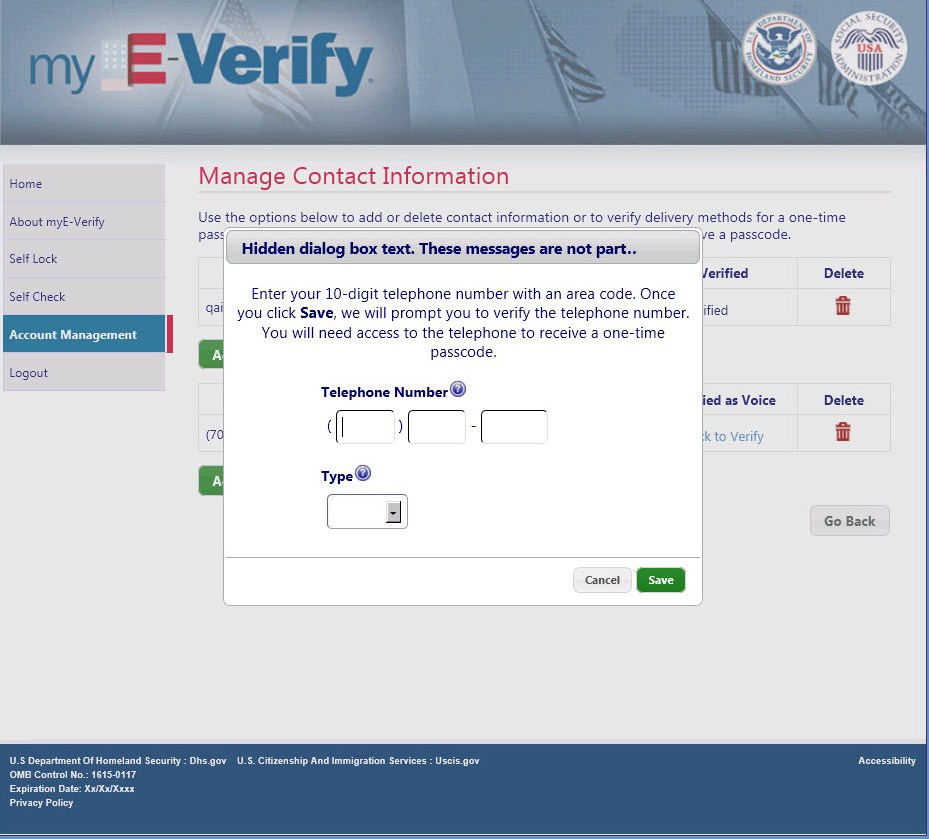Save the telephone number
Viewport: 929px width, 839px height.
tap(661, 580)
